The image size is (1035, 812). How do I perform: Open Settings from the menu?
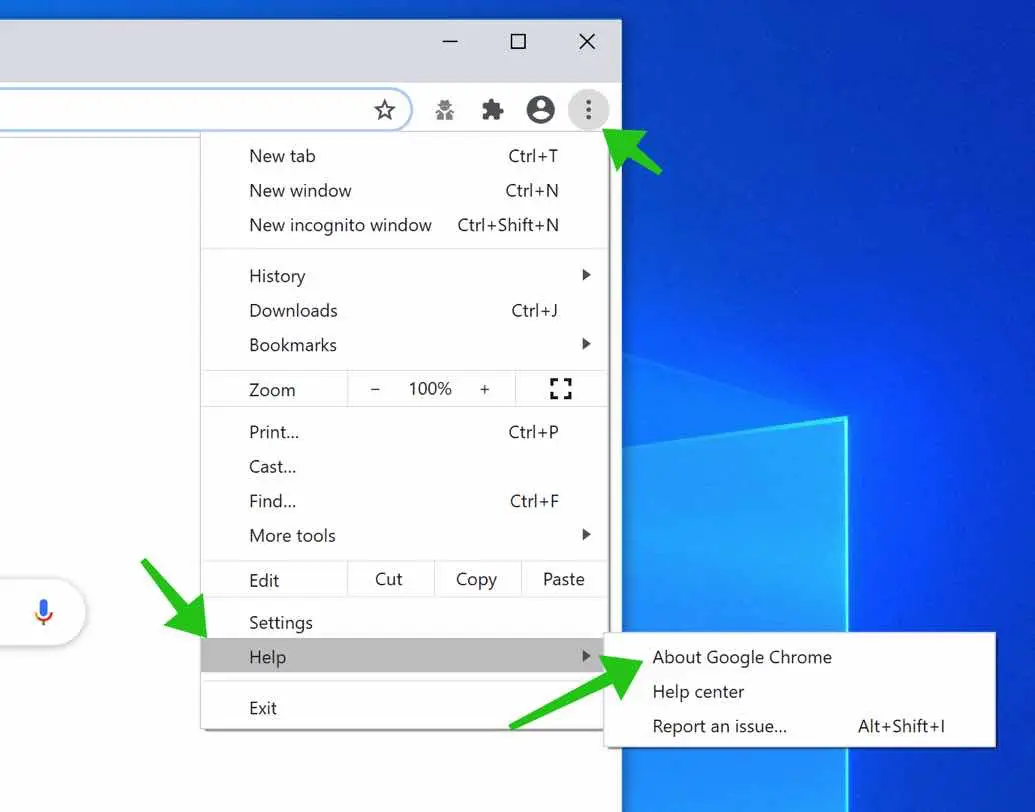click(x=281, y=623)
